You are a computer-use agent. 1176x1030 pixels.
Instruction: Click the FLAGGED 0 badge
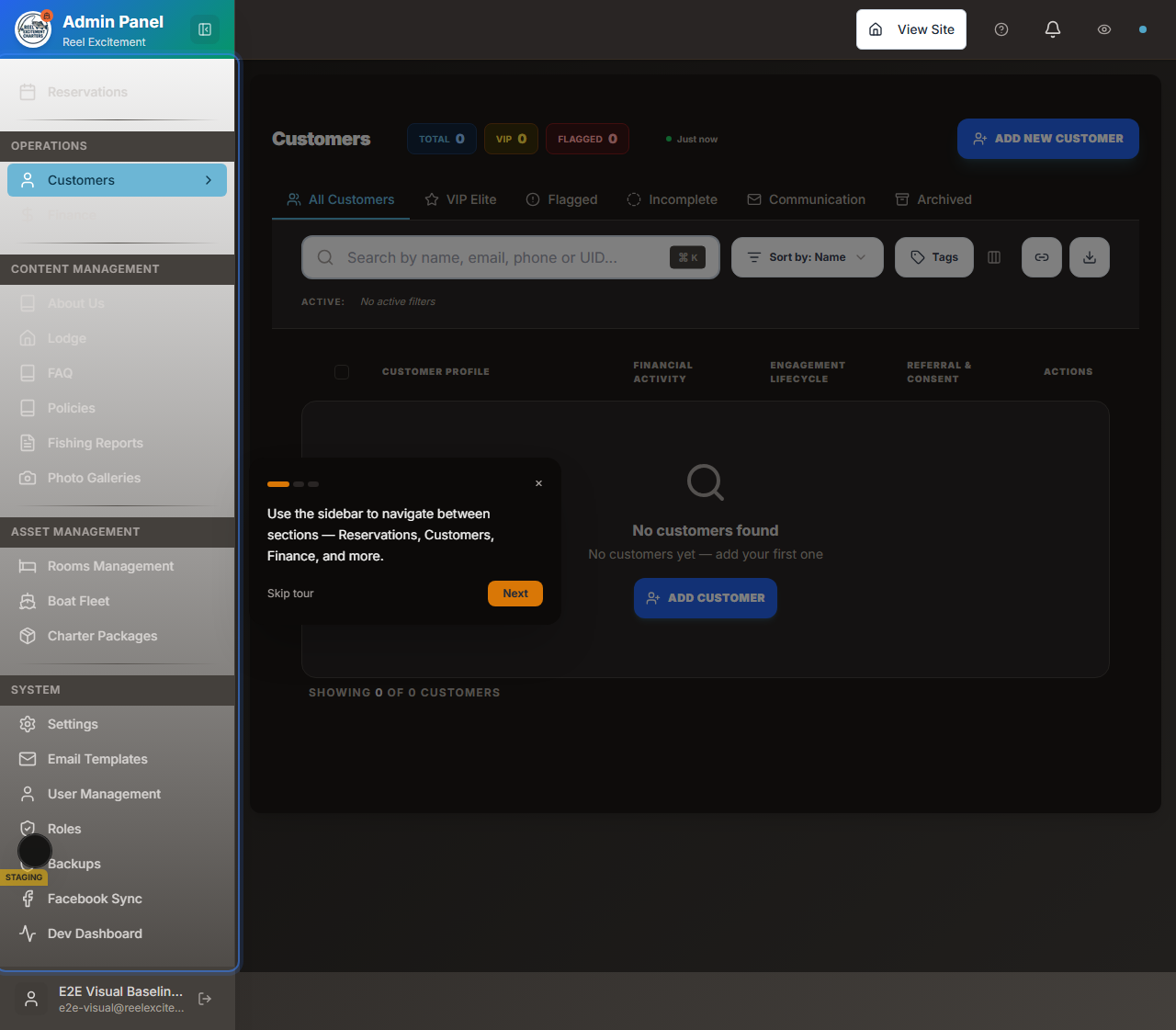pyautogui.click(x=587, y=139)
